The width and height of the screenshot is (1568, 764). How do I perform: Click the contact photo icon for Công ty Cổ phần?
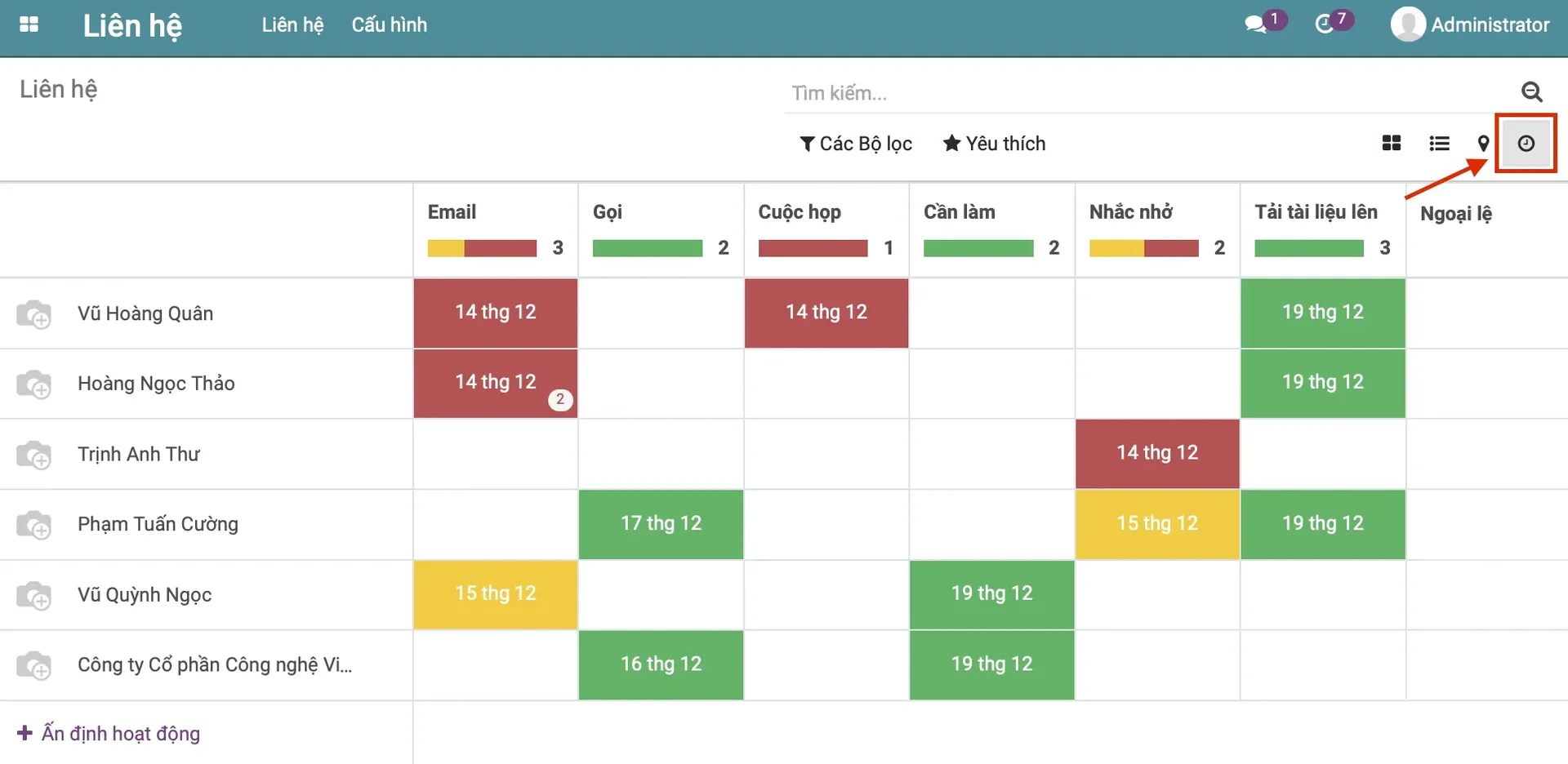point(34,666)
